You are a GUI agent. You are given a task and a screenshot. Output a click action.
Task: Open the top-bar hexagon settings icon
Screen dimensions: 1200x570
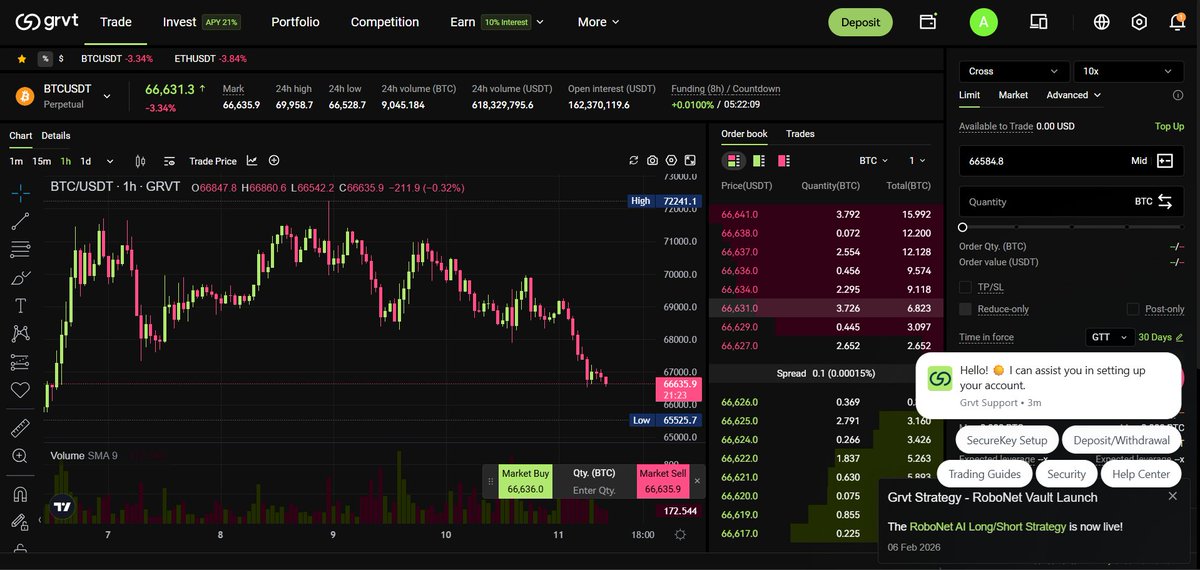(1139, 22)
